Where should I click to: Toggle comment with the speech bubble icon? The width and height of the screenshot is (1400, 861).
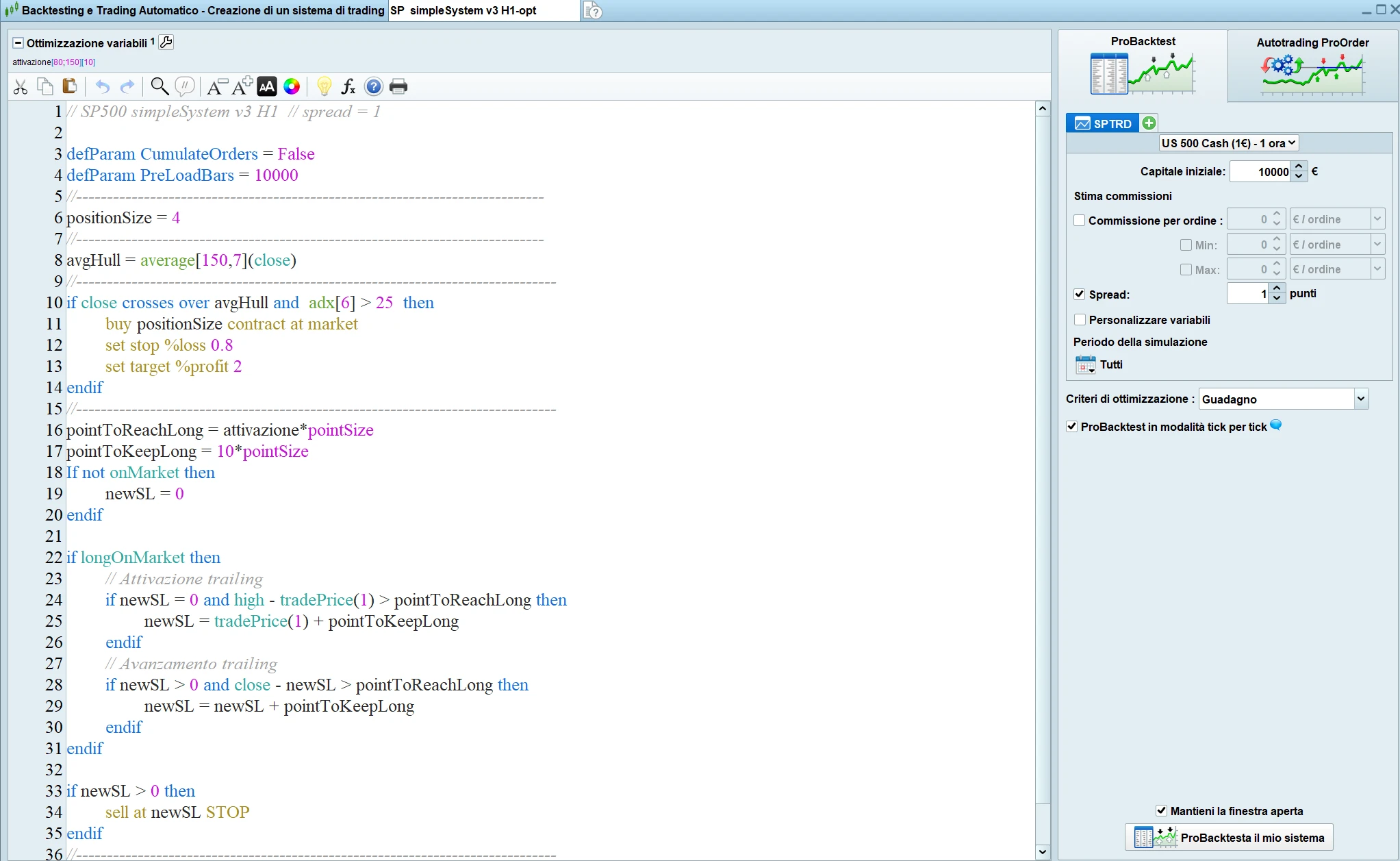[184, 86]
